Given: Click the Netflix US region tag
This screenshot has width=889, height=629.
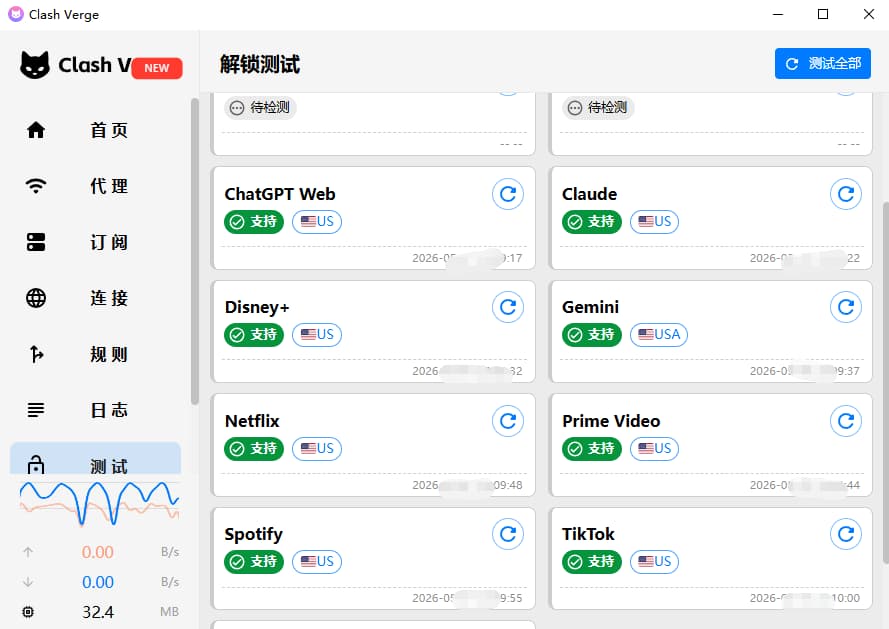Looking at the screenshot, I should (317, 448).
